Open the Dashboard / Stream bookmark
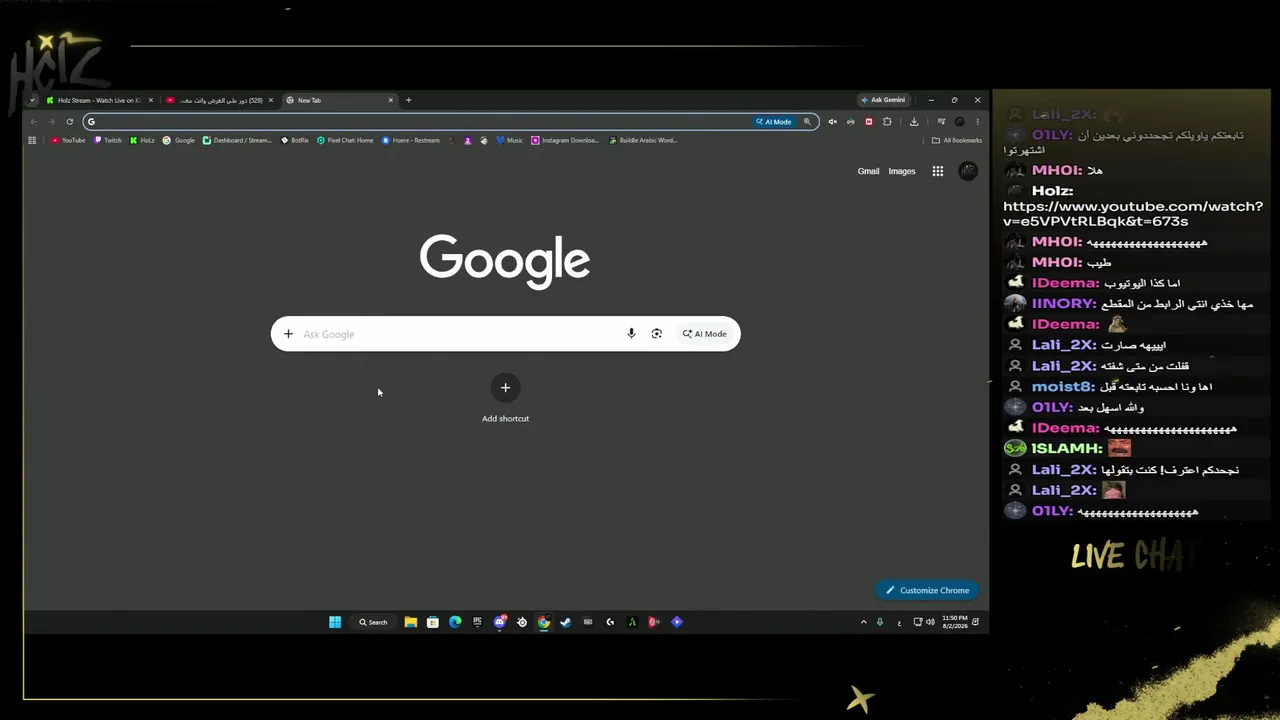 [237, 140]
